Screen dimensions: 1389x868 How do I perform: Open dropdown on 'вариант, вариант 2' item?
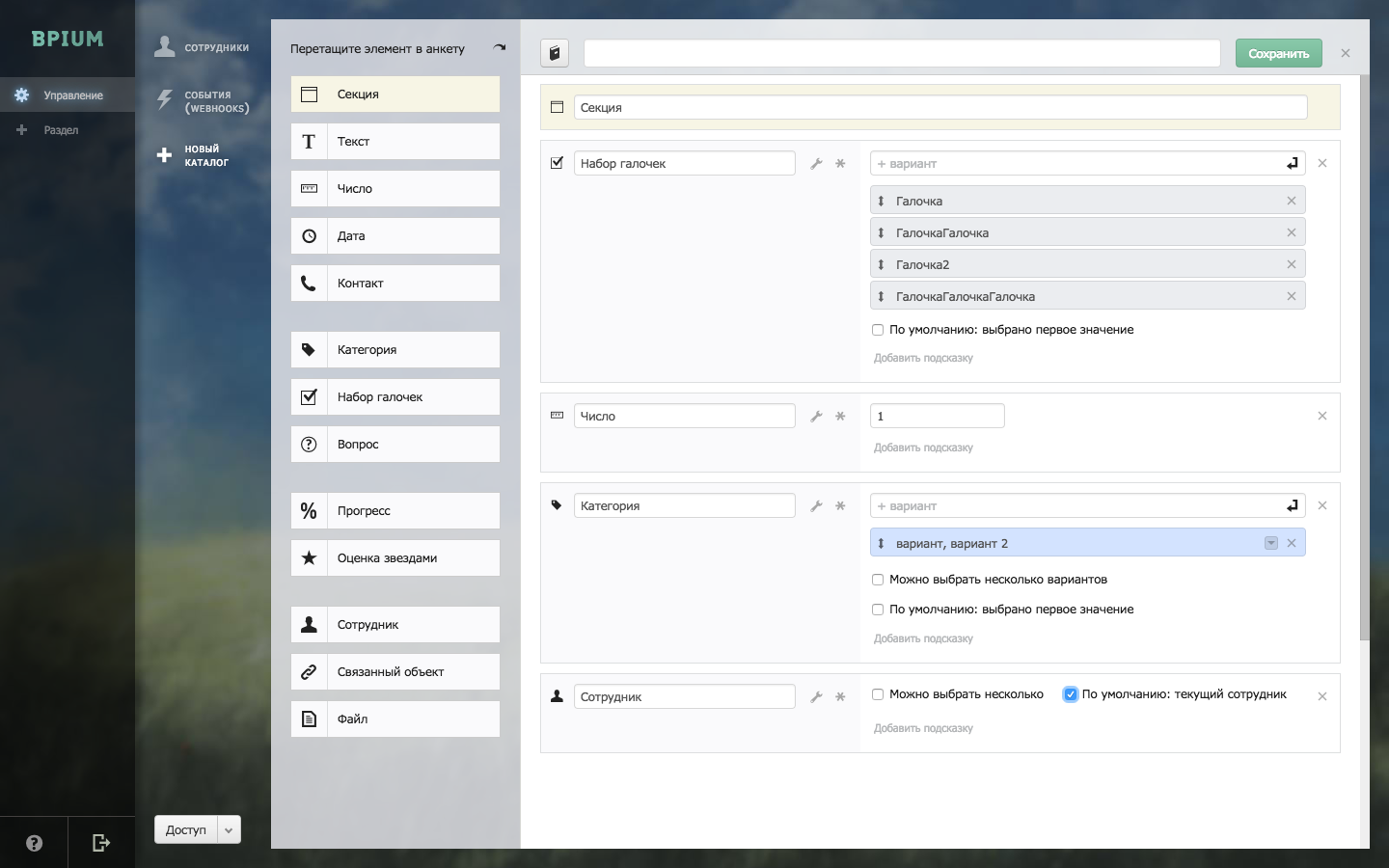point(1270,543)
